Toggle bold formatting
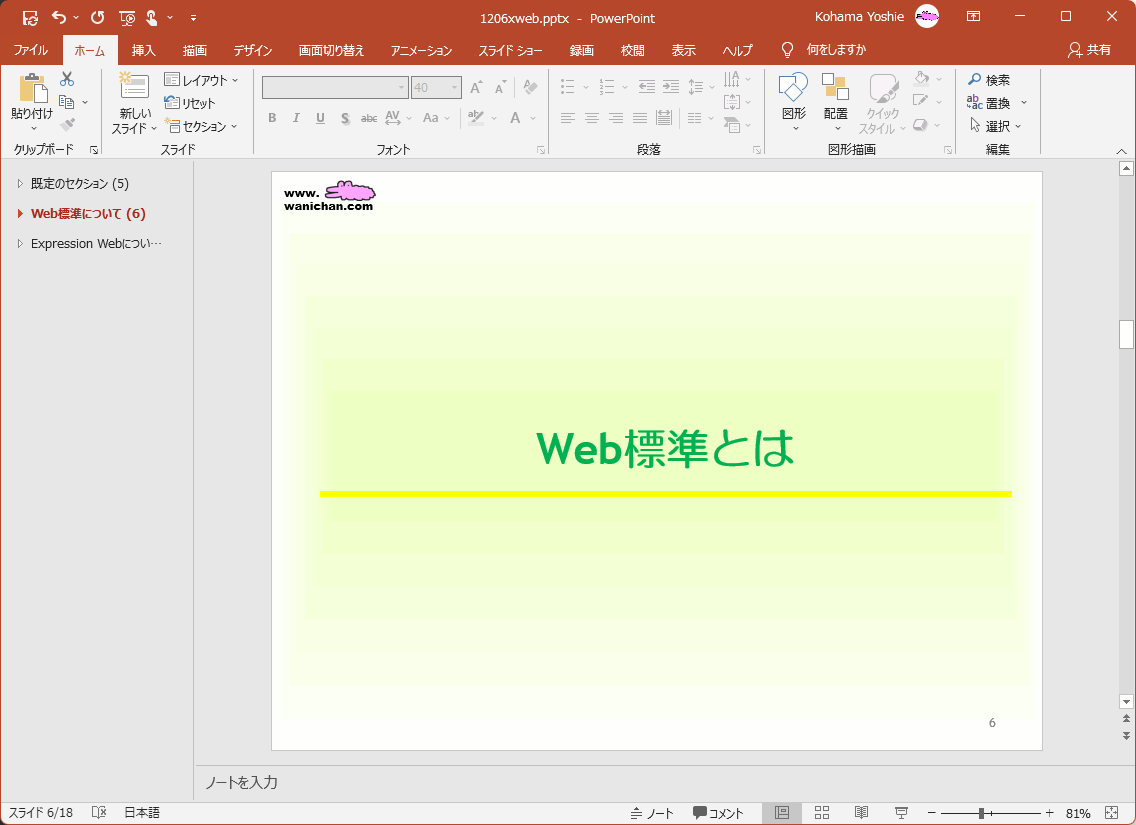Viewport: 1136px width, 825px height. click(272, 118)
